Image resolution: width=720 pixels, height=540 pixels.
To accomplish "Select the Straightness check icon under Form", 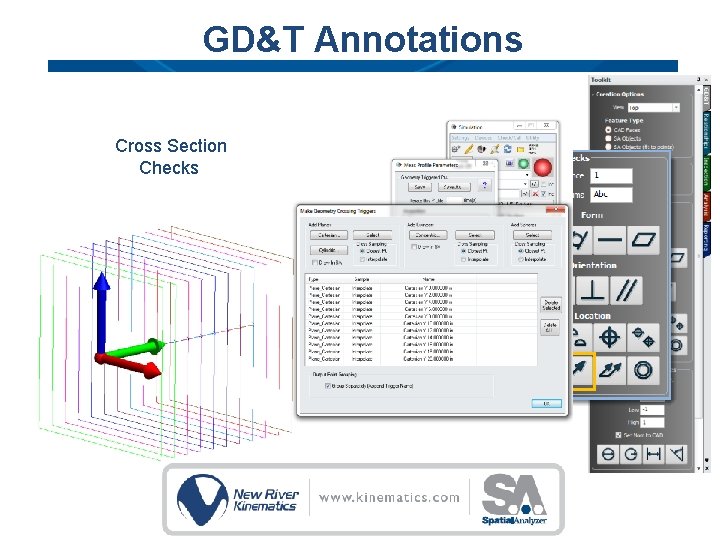I will pyautogui.click(x=609, y=240).
